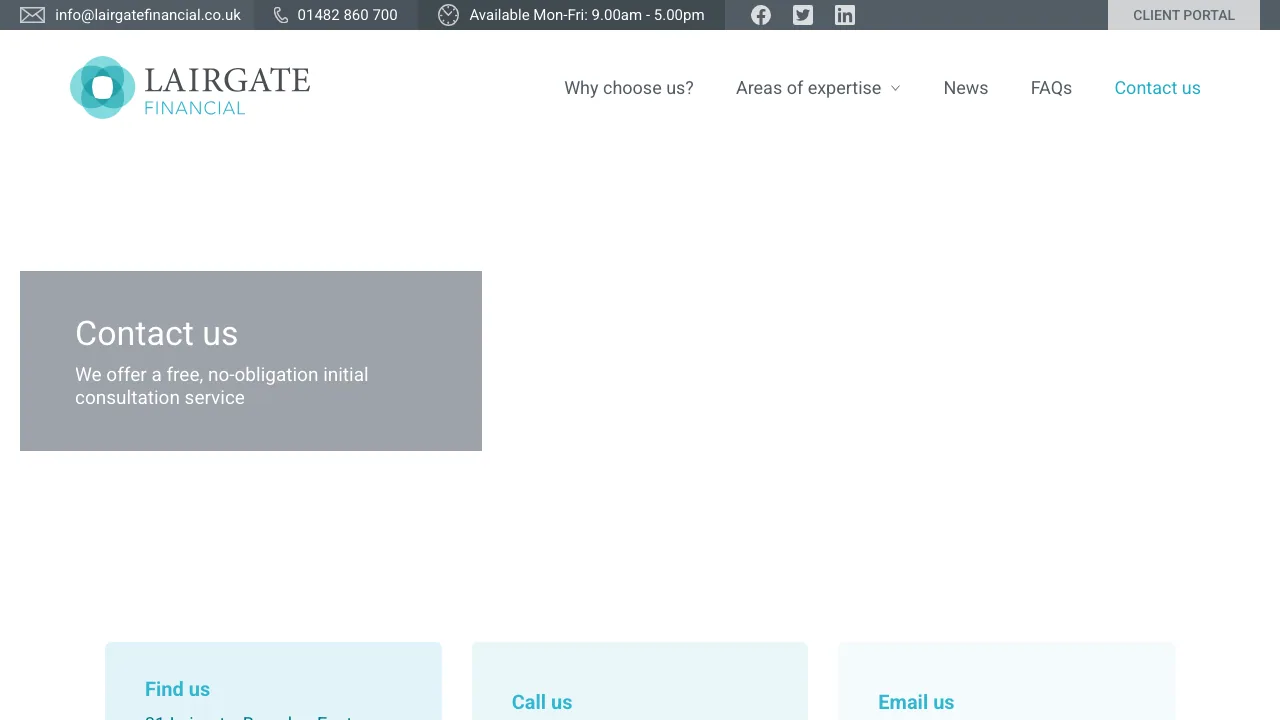Image resolution: width=1280 pixels, height=720 pixels.
Task: Expand the Areas of expertise dropdown
Action: (808, 88)
